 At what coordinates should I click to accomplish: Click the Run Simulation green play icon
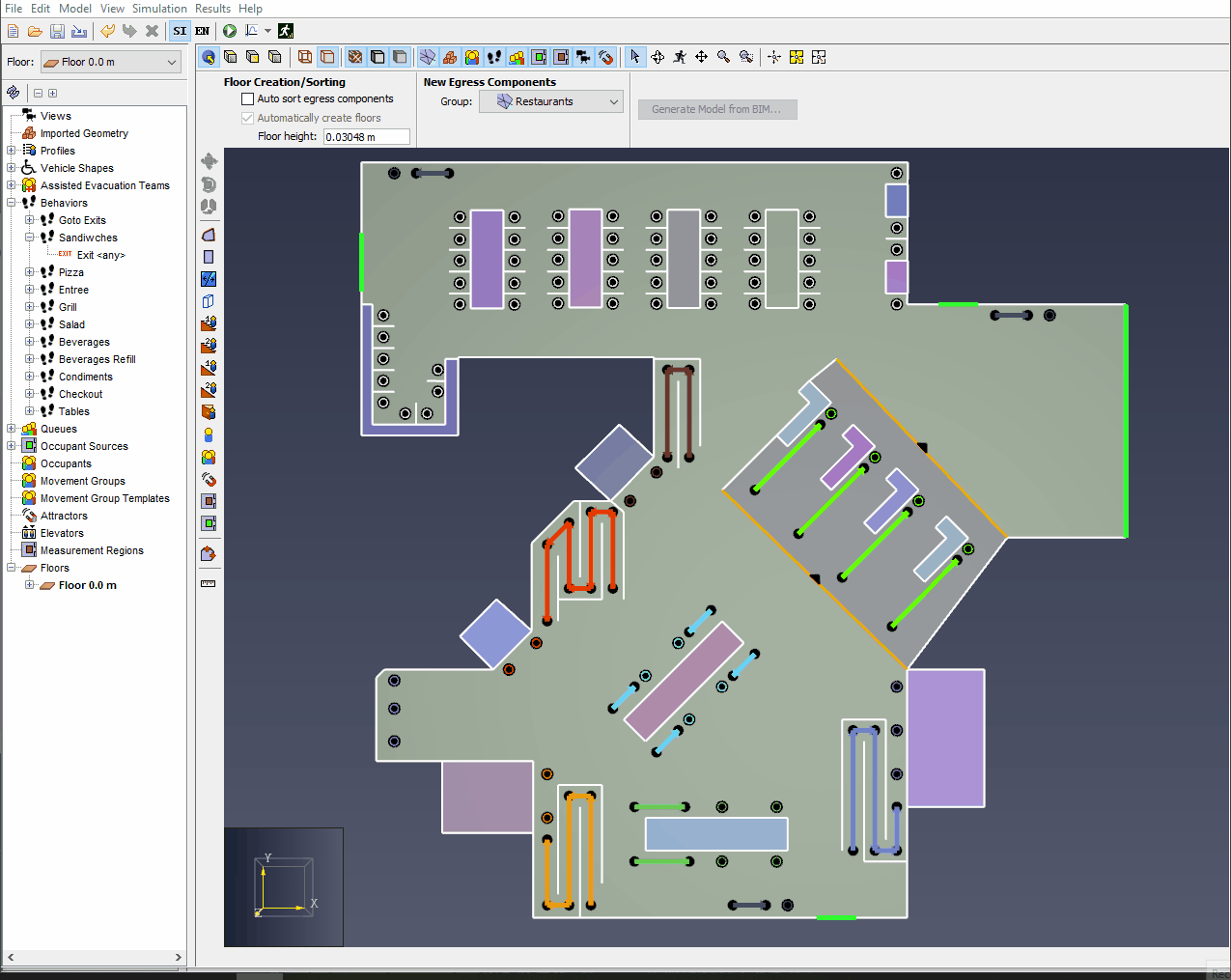(230, 31)
